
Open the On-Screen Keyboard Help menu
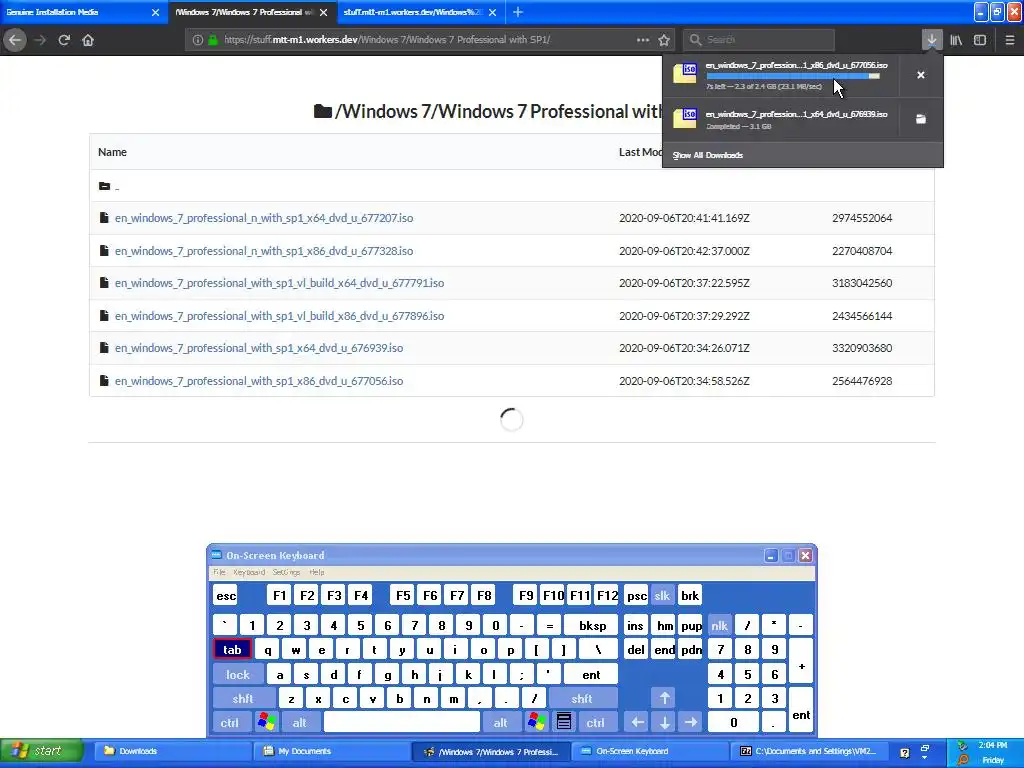[x=317, y=572]
